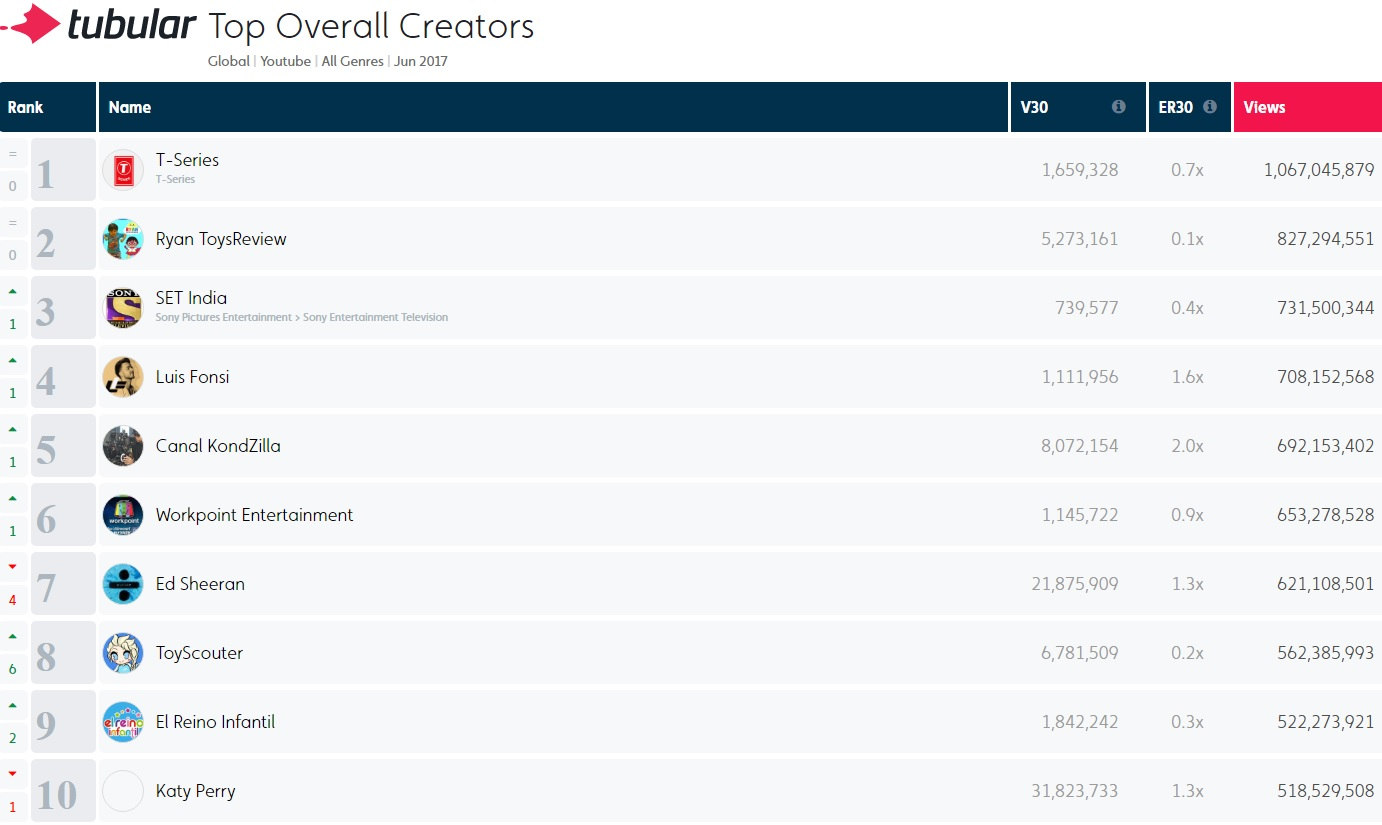1382x825 pixels.
Task: Click the Name column header
Action: [x=130, y=107]
